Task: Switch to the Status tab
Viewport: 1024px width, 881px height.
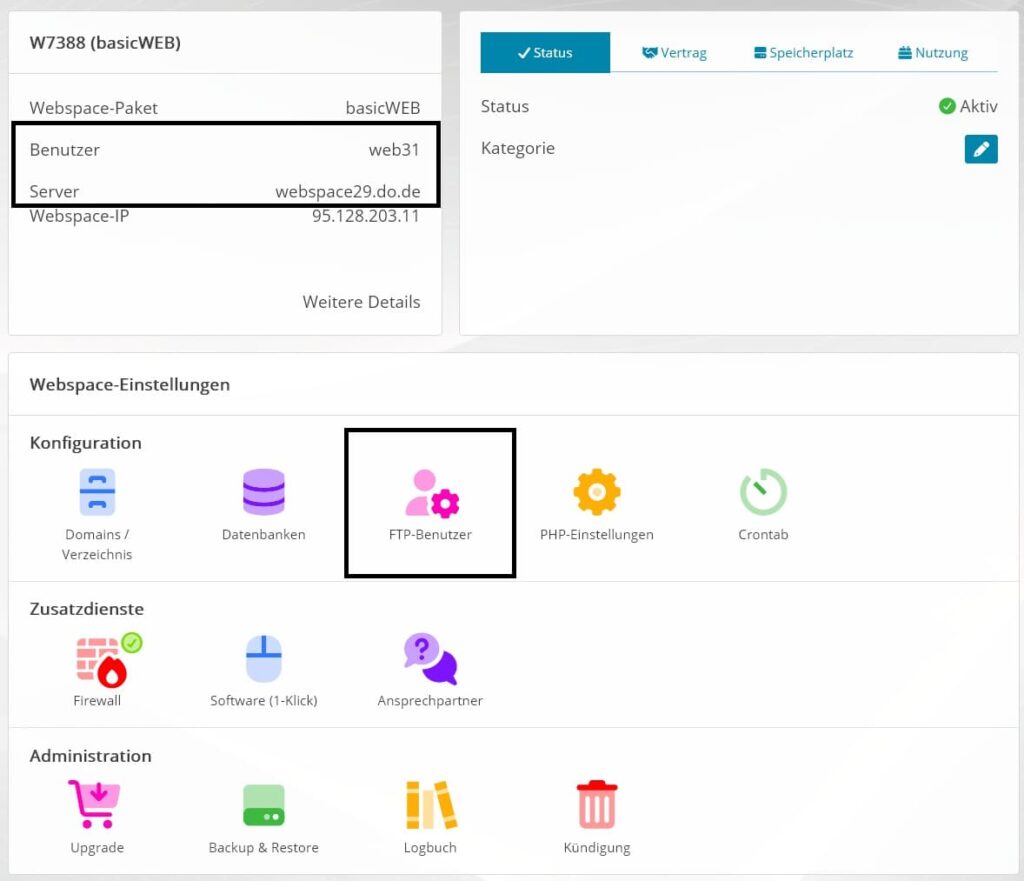Action: tap(545, 53)
